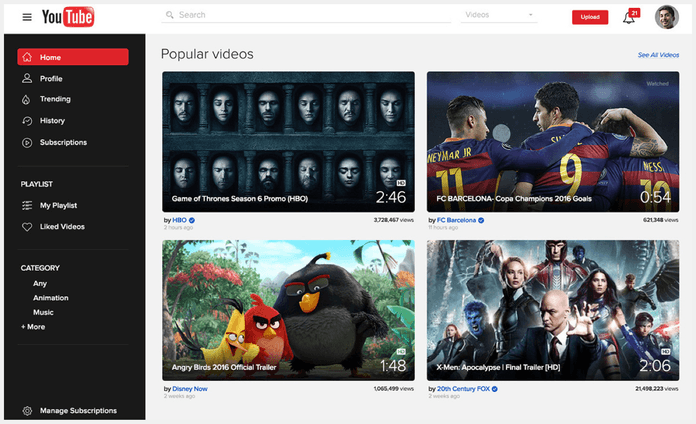Select the Music category
Image resolution: width=696 pixels, height=424 pixels.
pyautogui.click(x=43, y=313)
